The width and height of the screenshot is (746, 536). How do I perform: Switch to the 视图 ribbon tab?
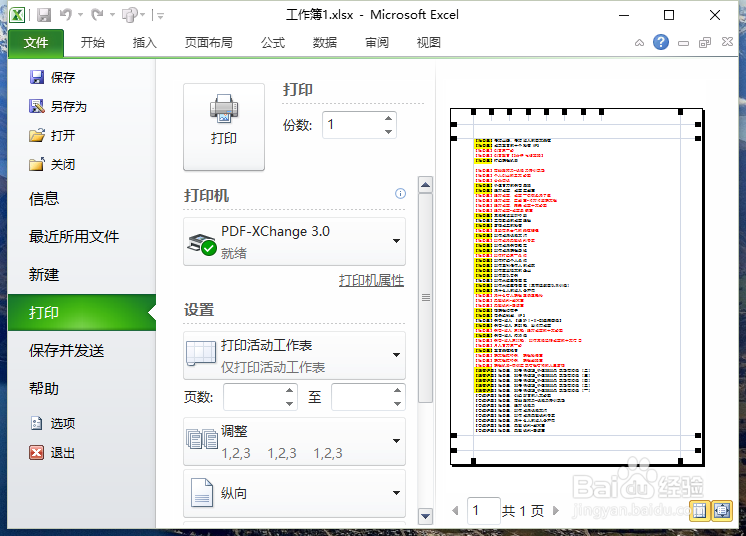(x=429, y=43)
